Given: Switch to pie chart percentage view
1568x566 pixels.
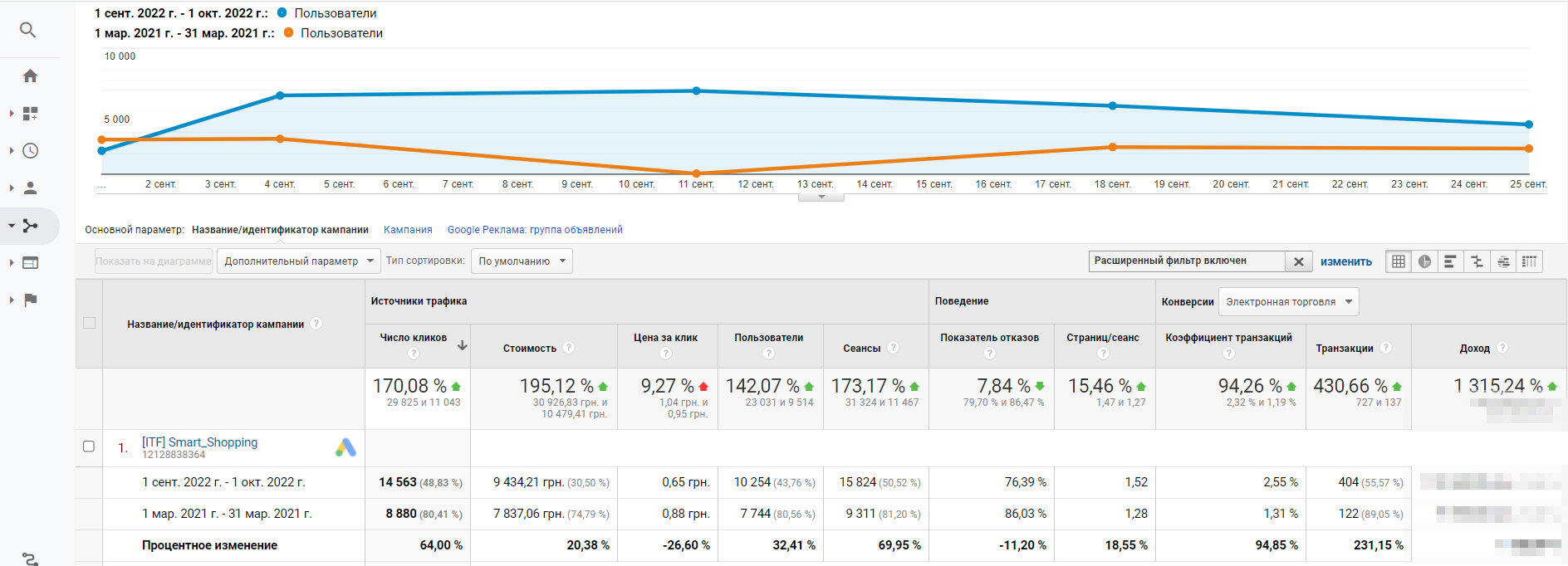Looking at the screenshot, I should coord(1424,261).
